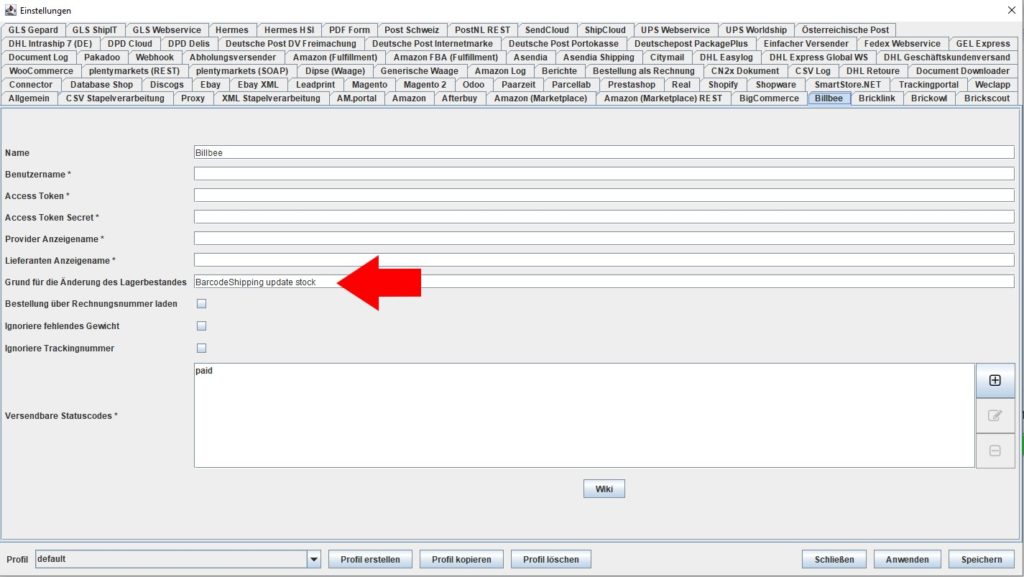Switch to the Weclapp tab

pos(993,85)
